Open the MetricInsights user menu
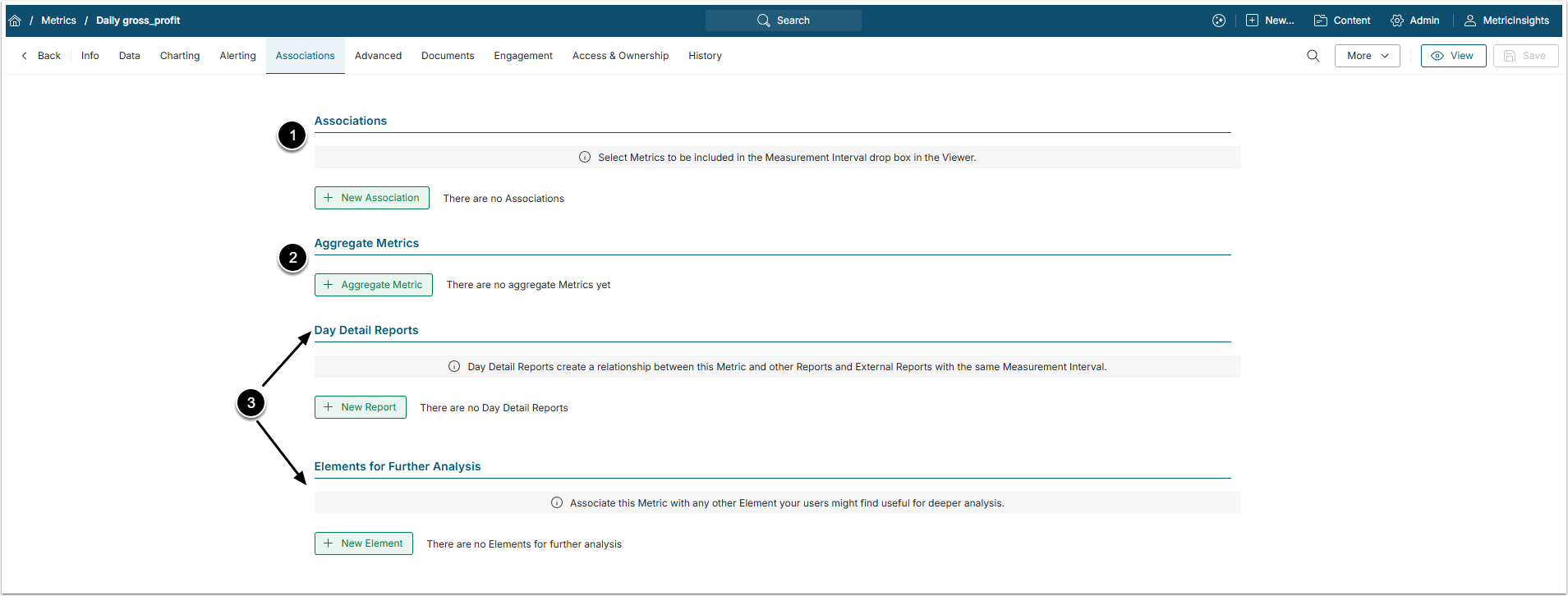 pyautogui.click(x=1506, y=21)
